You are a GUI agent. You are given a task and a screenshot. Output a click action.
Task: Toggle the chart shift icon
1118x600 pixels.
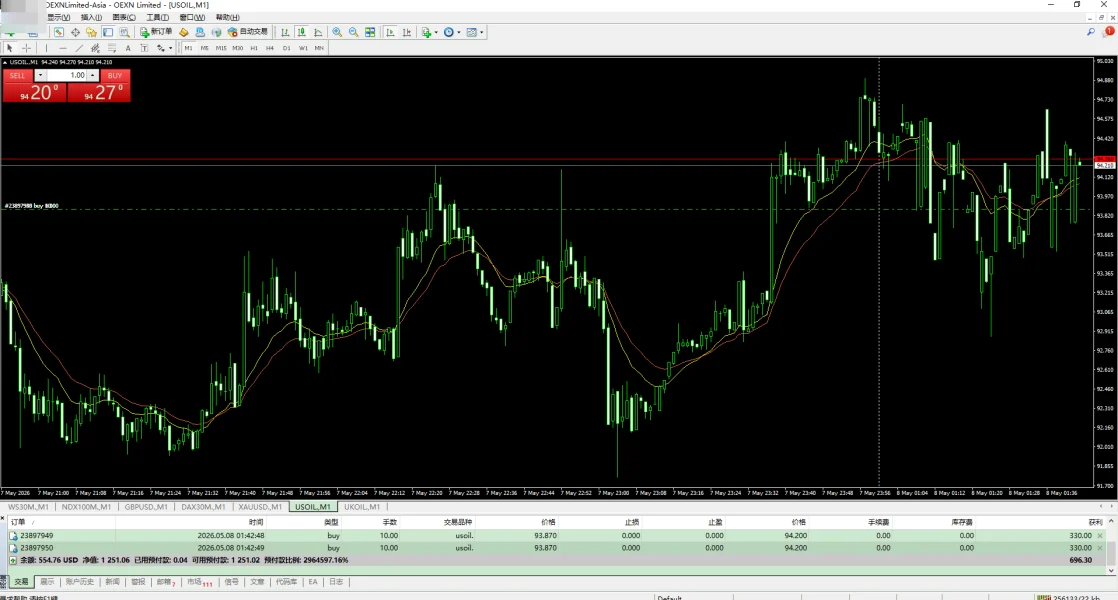point(406,32)
